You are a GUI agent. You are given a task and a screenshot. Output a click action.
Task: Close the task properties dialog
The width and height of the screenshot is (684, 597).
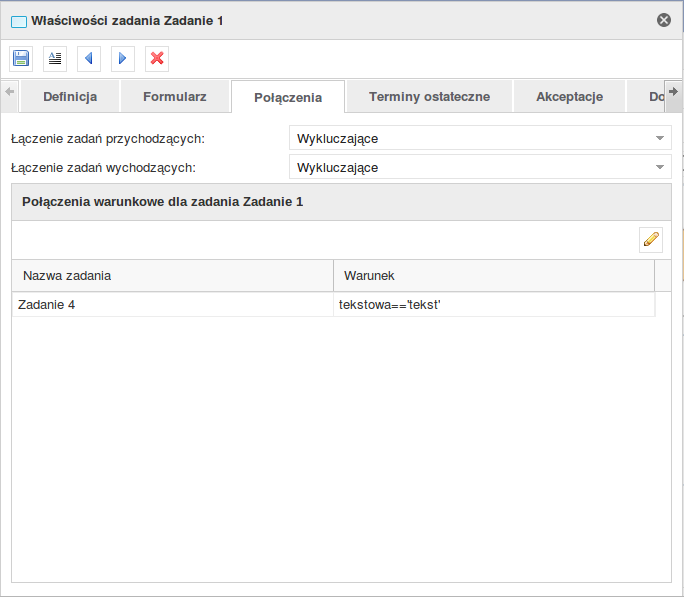664,20
